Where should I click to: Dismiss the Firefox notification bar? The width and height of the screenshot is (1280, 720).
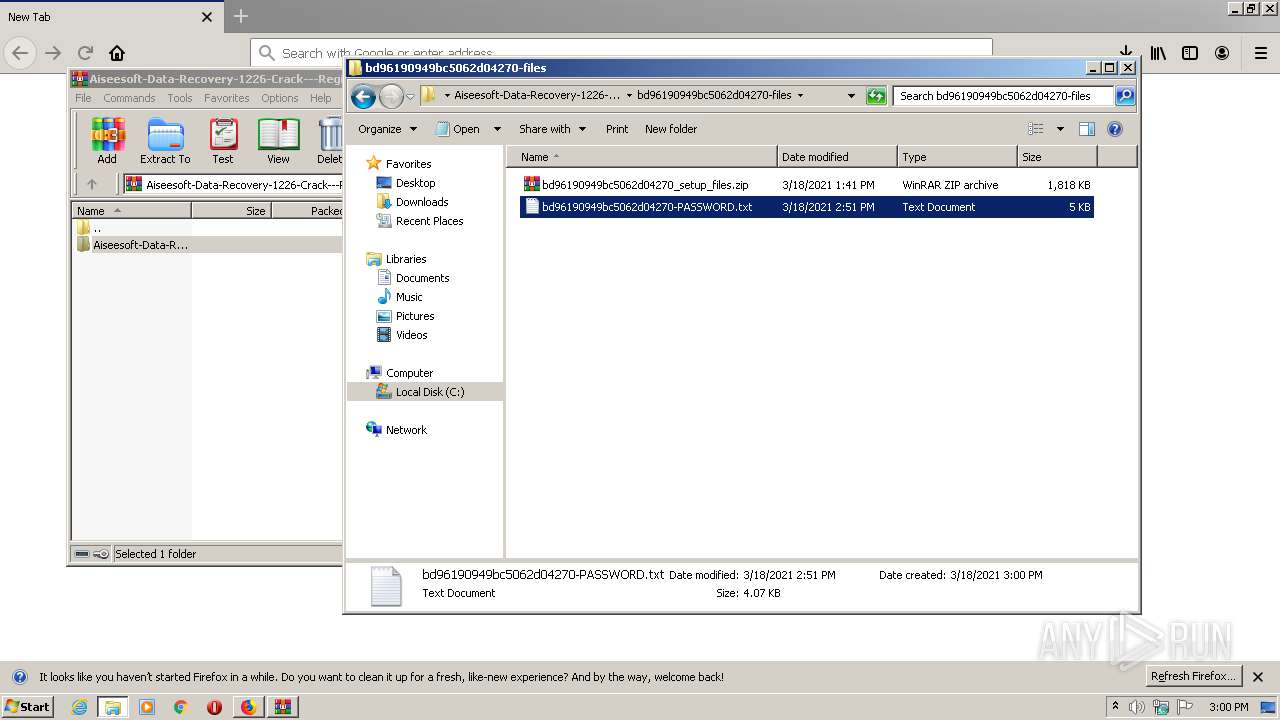pyautogui.click(x=1258, y=677)
